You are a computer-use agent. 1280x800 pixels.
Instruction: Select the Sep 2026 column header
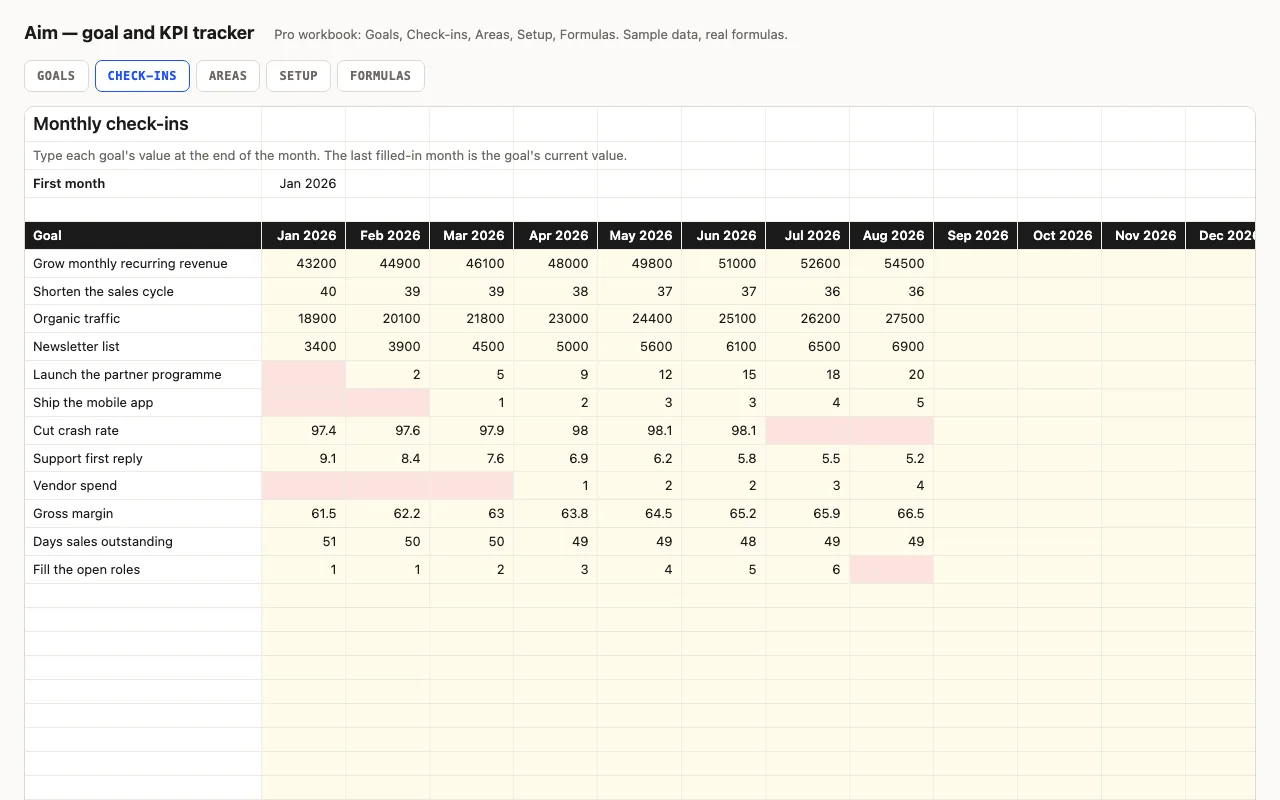(976, 236)
